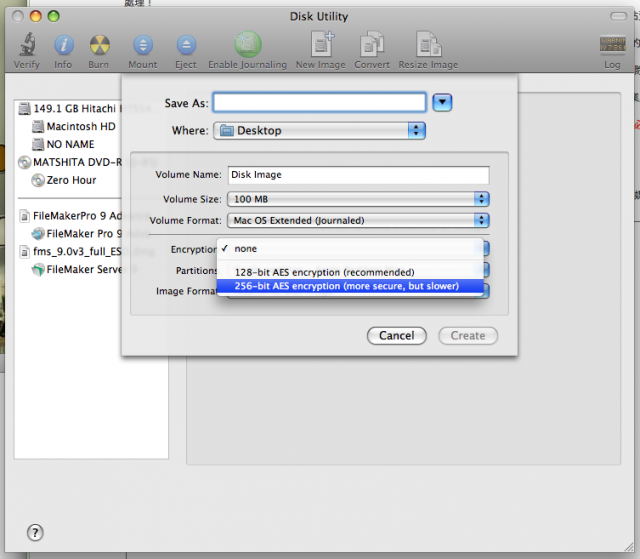
Task: Click the Convert toolbar icon
Action: point(371,44)
